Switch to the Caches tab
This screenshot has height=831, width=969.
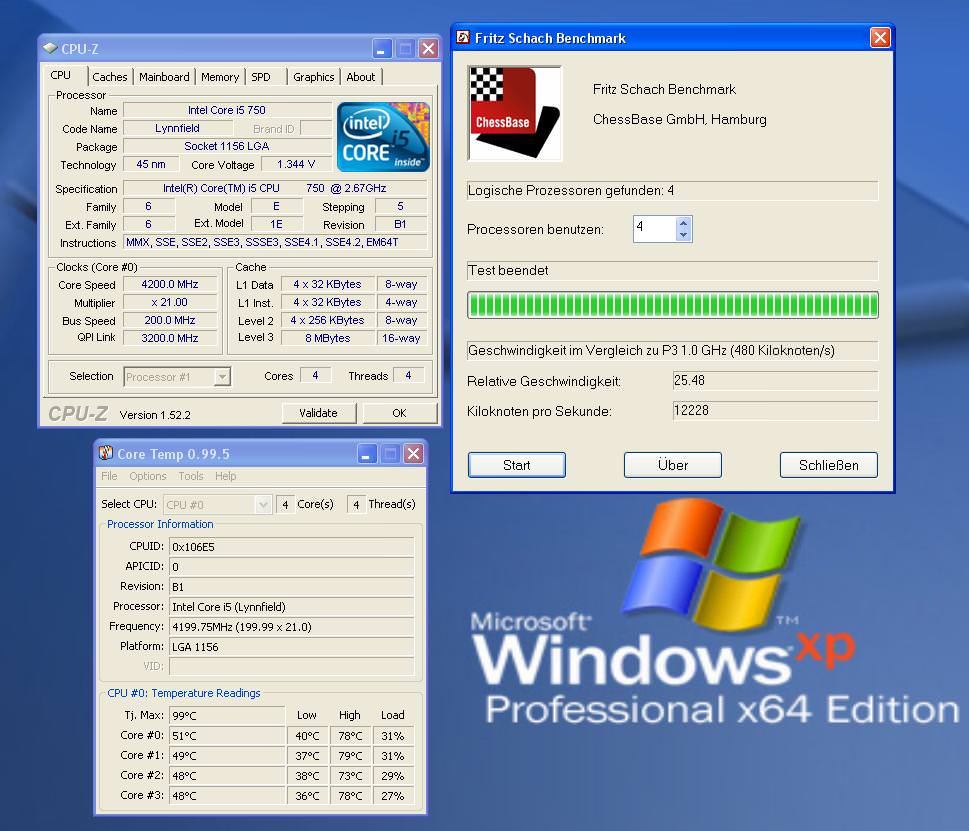click(x=110, y=77)
